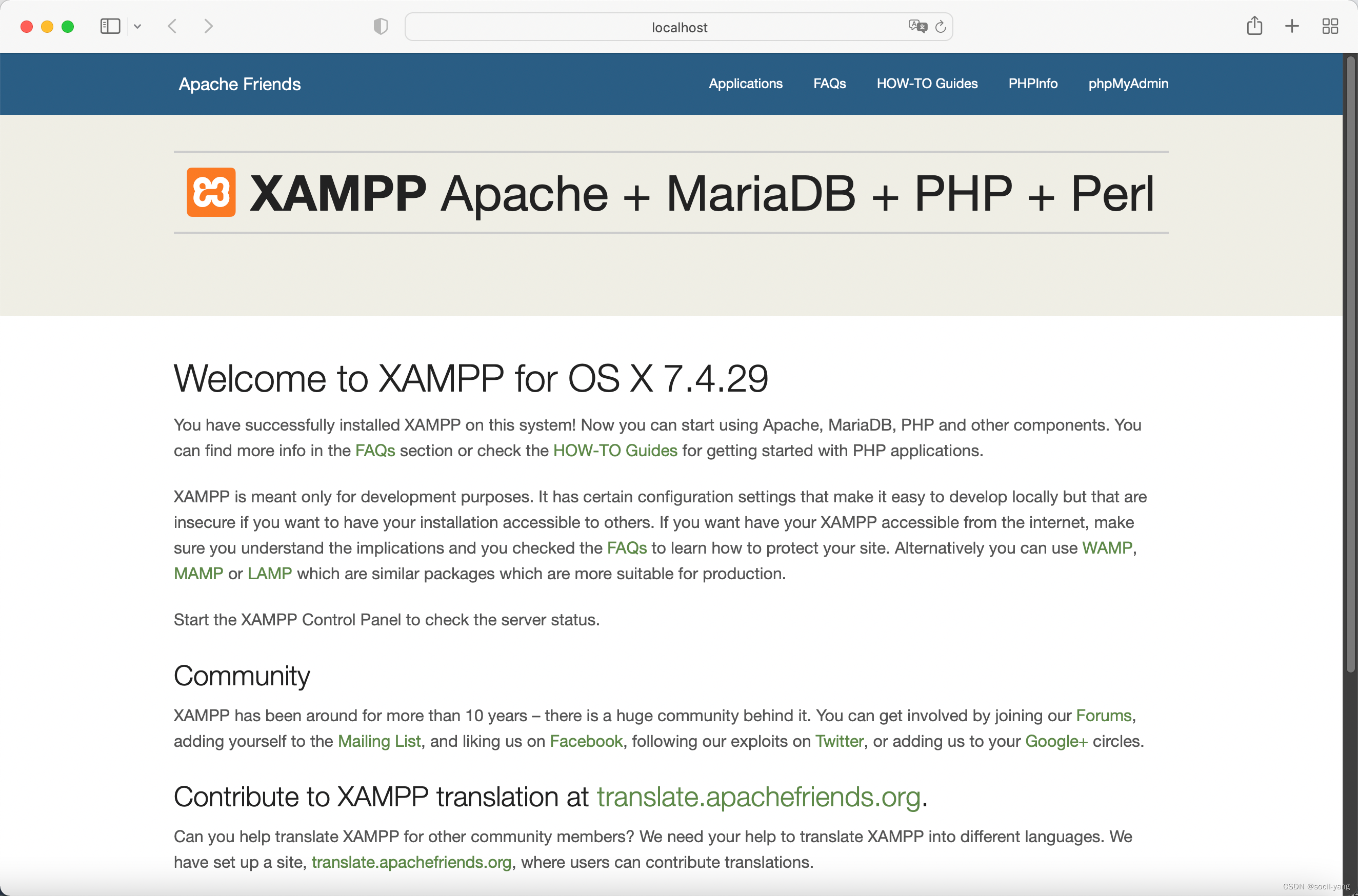Click the Apache Friends brand link

[239, 84]
